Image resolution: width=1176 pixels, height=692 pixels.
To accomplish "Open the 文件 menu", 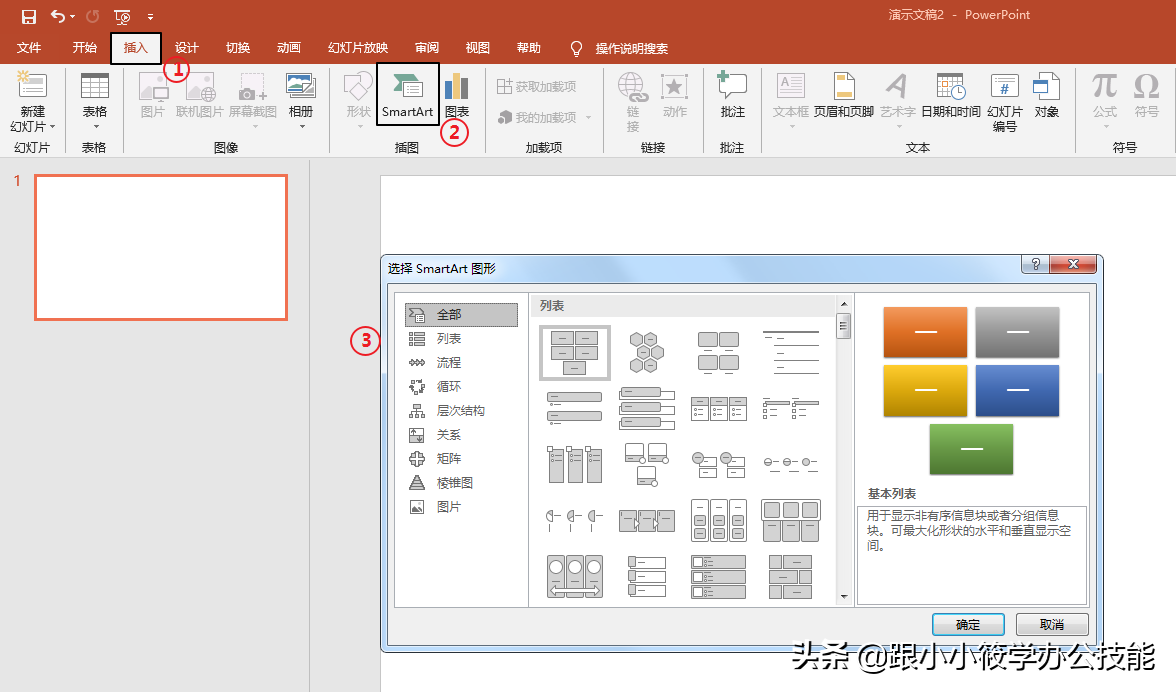I will pyautogui.click(x=28, y=48).
